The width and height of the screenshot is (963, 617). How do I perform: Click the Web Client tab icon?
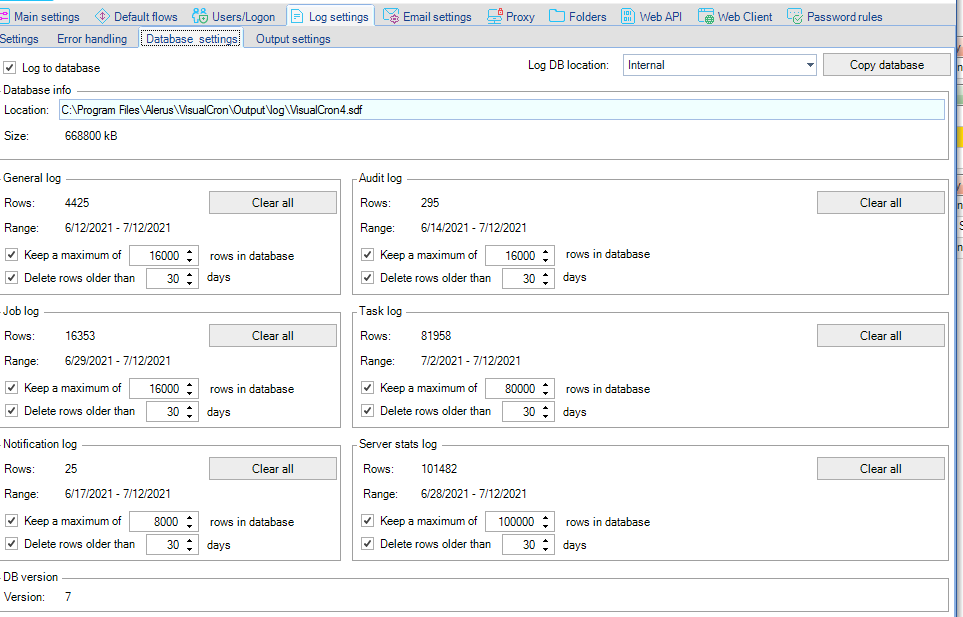point(706,16)
